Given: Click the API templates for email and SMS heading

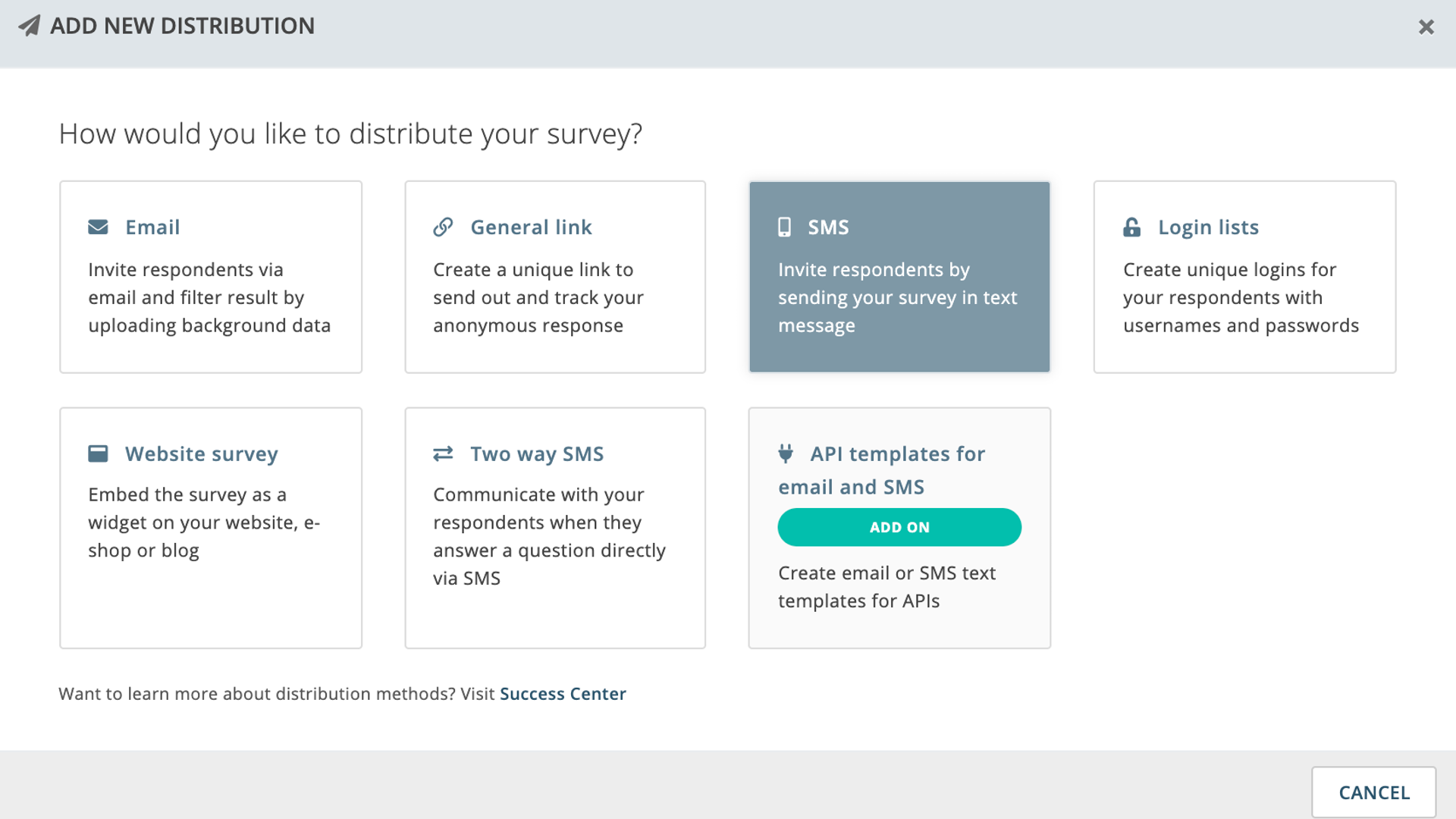Looking at the screenshot, I should [x=882, y=470].
